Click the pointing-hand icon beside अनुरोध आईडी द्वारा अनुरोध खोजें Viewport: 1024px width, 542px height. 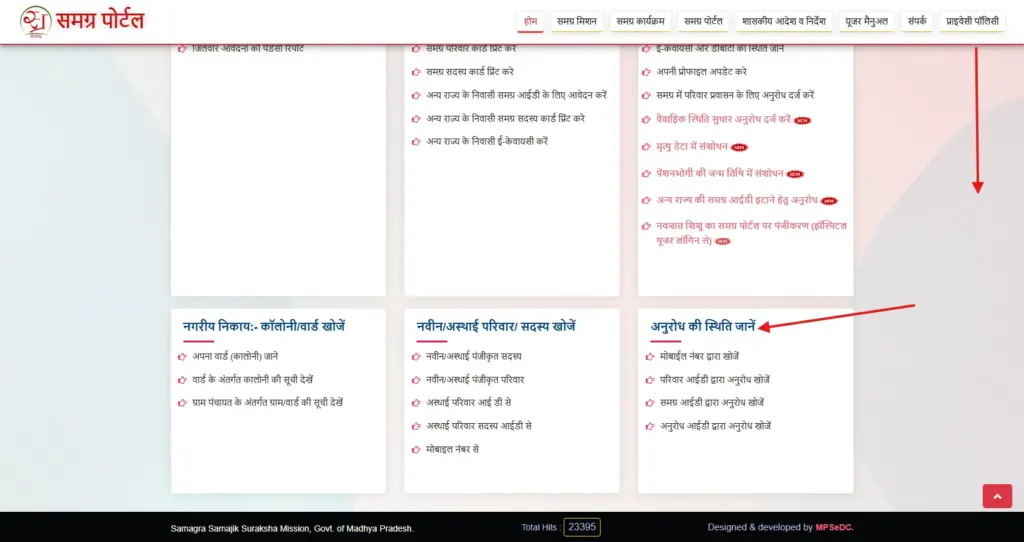click(650, 426)
